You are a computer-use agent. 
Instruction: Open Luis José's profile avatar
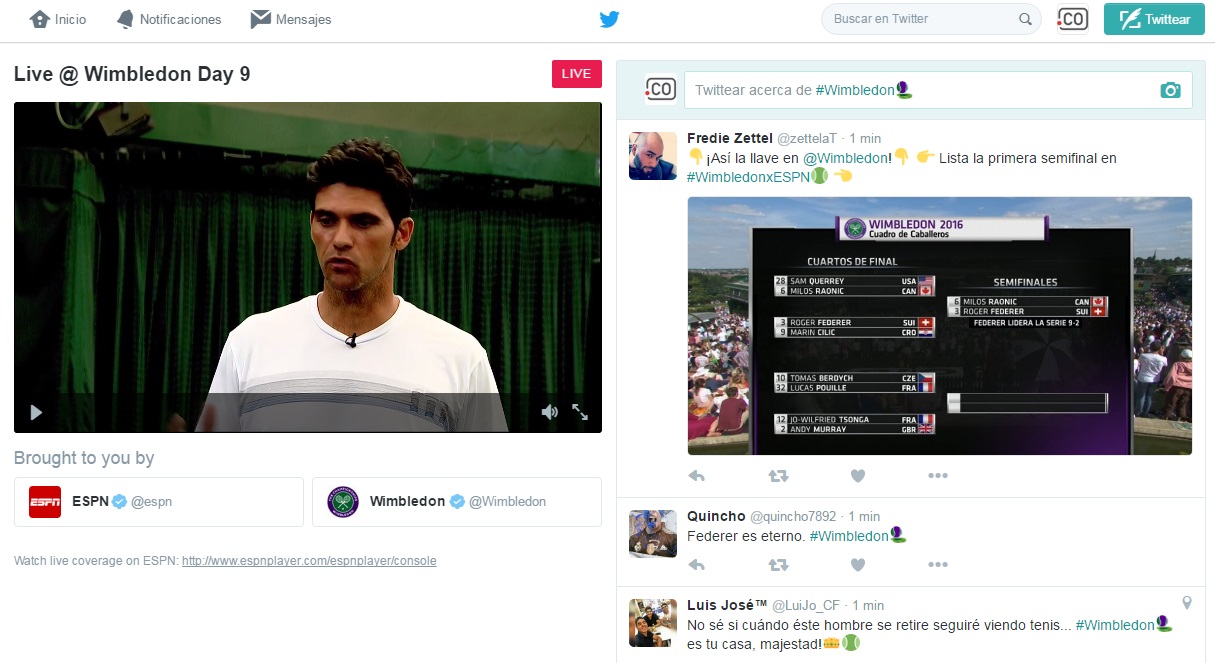(653, 623)
